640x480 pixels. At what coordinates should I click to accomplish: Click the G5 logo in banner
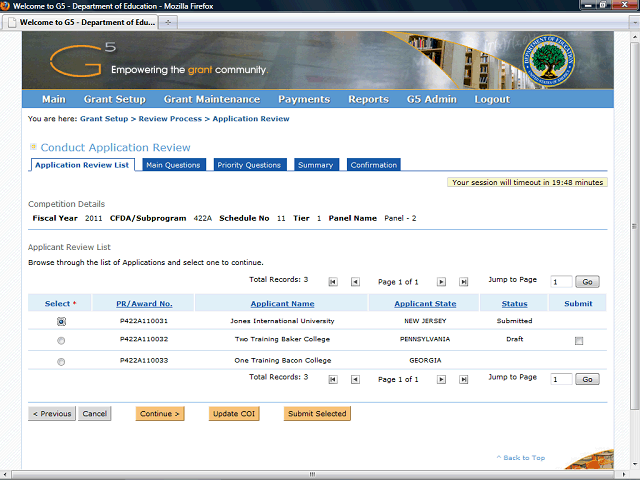tap(83, 60)
